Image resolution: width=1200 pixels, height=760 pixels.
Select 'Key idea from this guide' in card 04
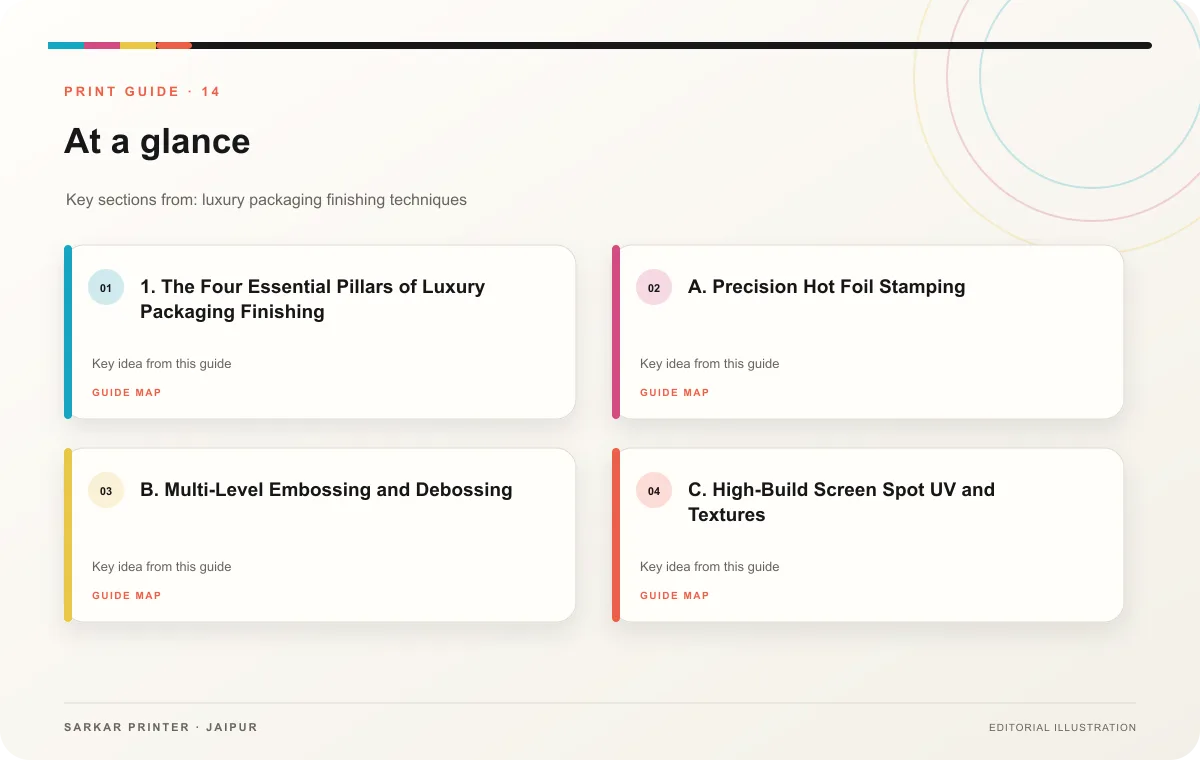click(x=710, y=567)
